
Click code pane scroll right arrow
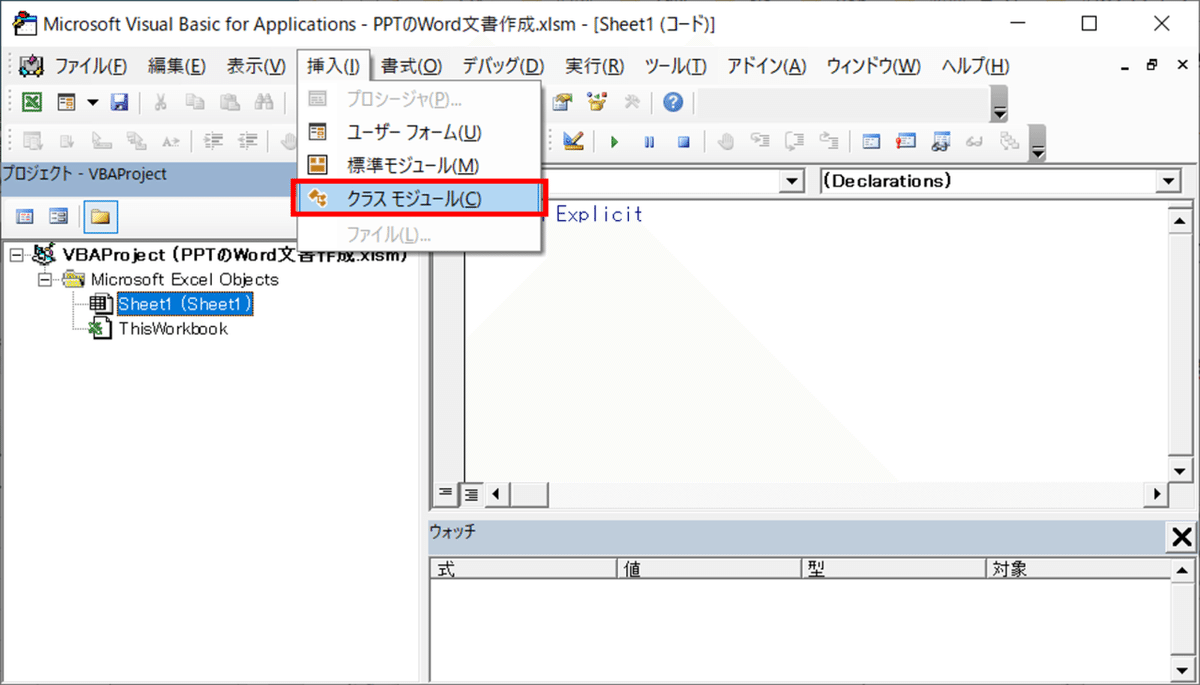(x=1157, y=493)
